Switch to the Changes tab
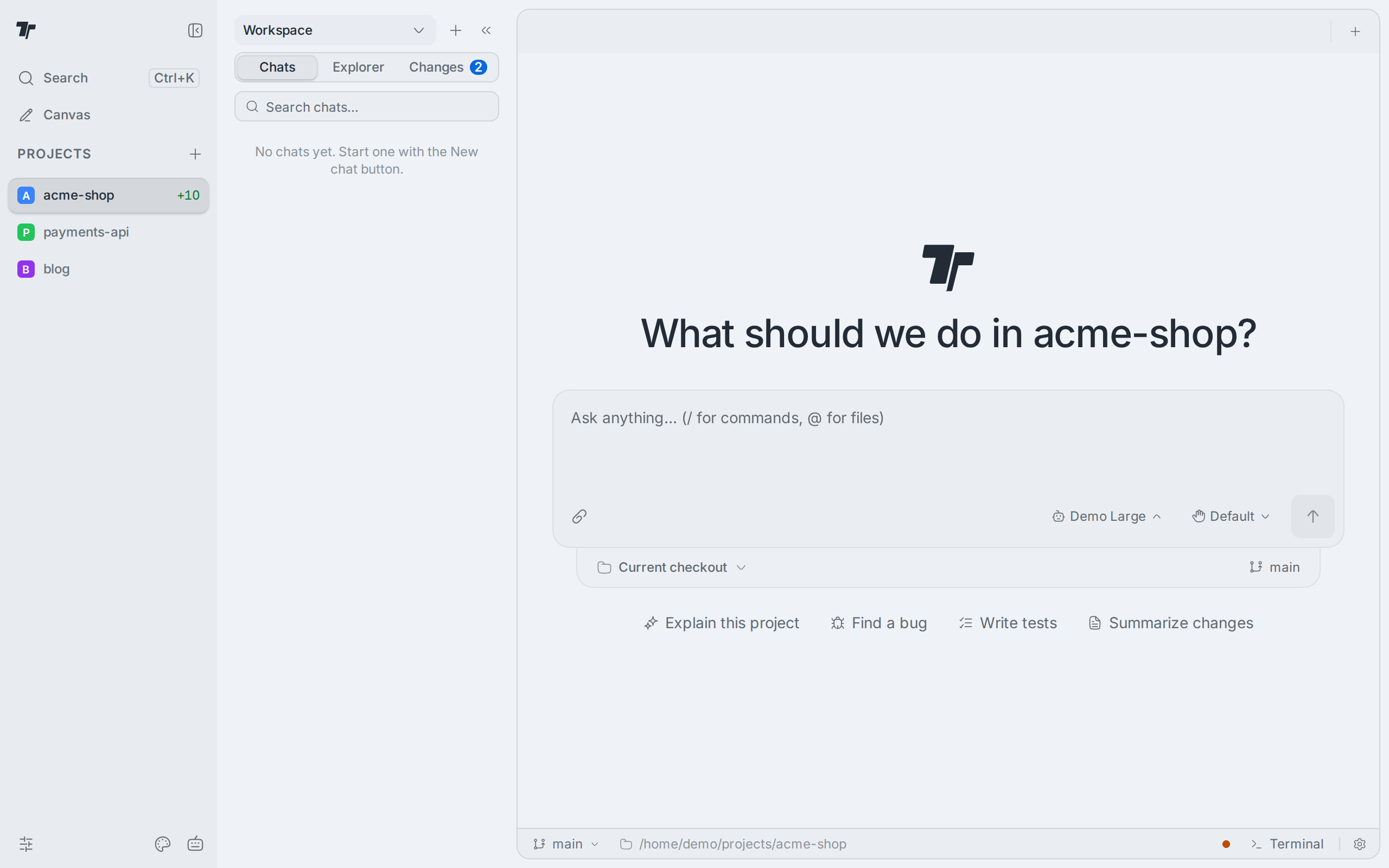Viewport: 1389px width, 868px height. click(448, 67)
